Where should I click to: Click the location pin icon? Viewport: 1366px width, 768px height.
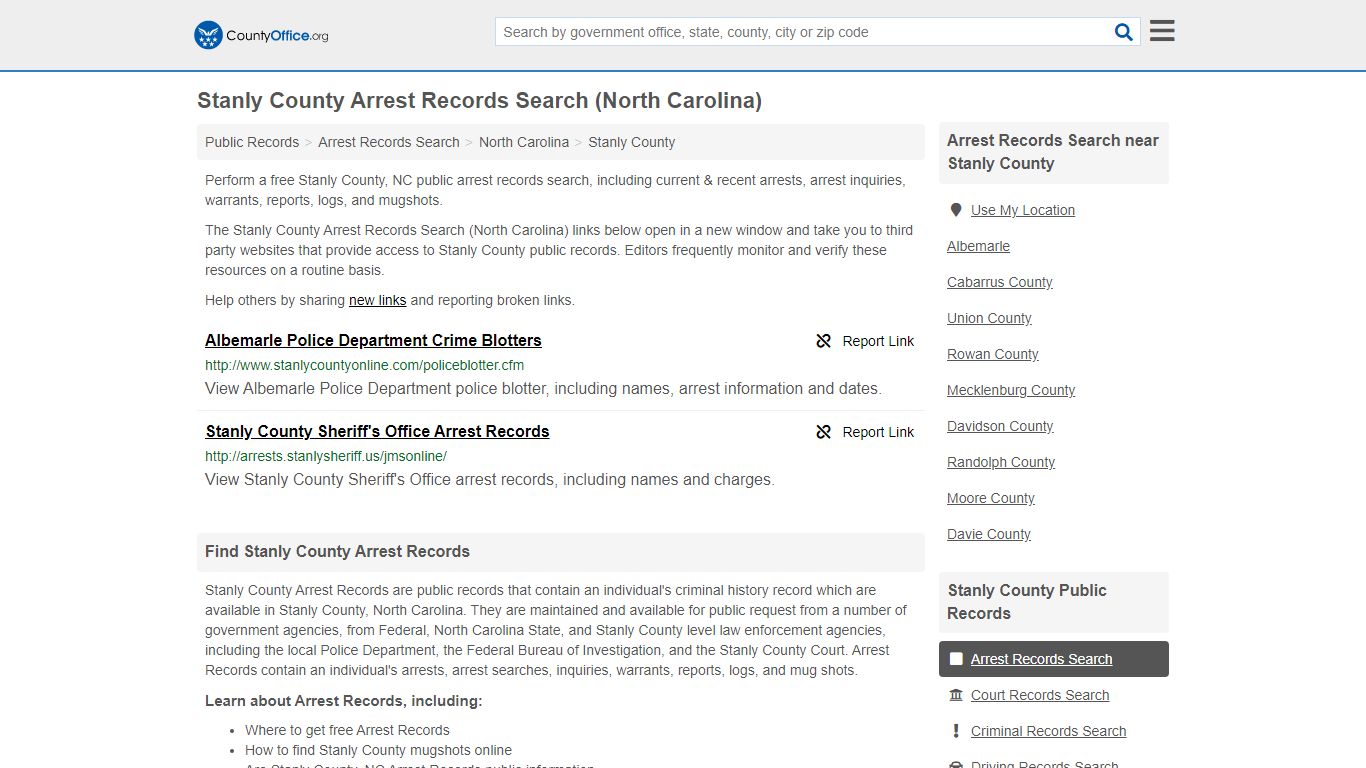click(956, 210)
